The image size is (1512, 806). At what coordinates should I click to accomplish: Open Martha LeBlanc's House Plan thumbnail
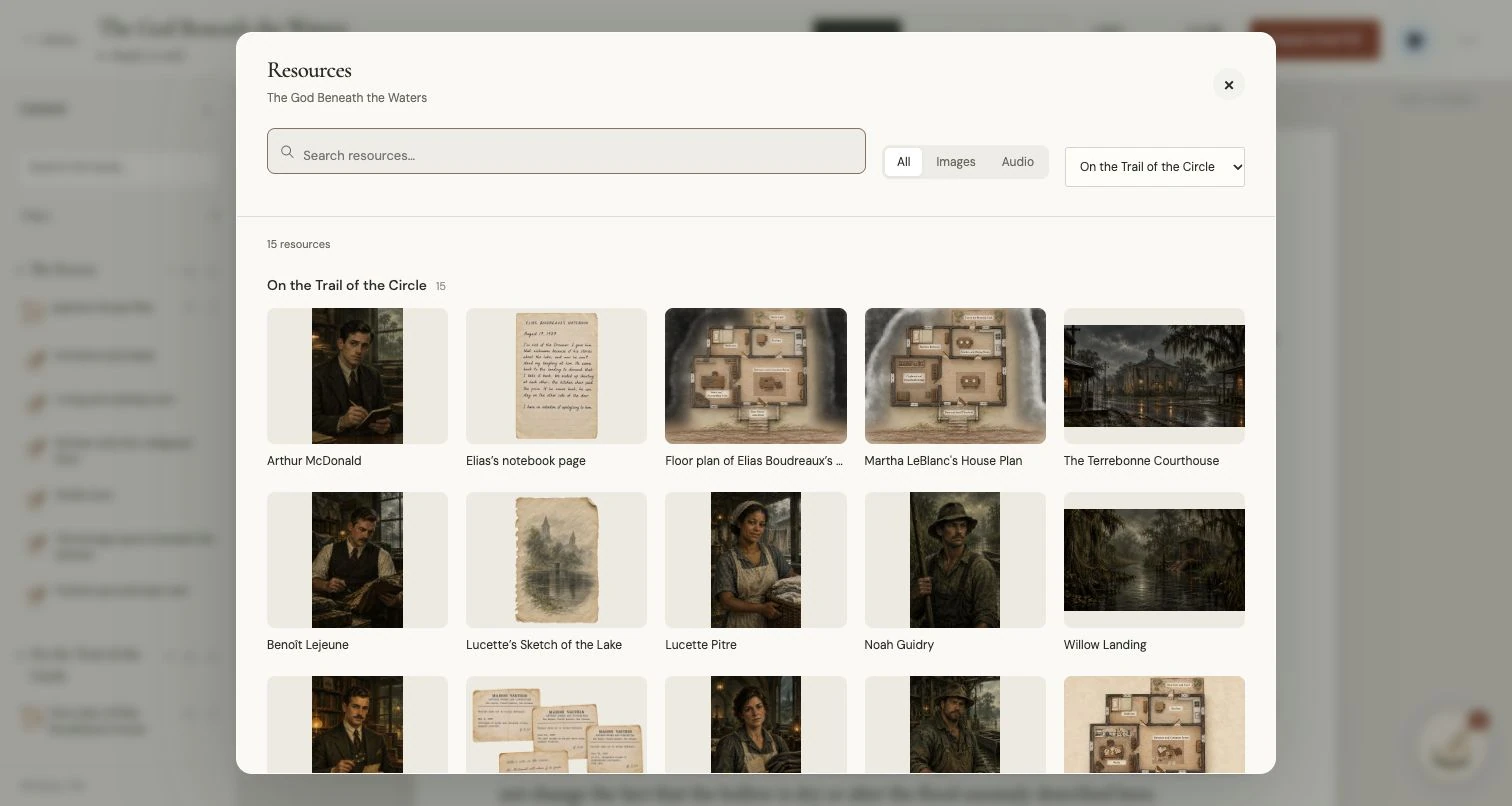[x=955, y=376]
